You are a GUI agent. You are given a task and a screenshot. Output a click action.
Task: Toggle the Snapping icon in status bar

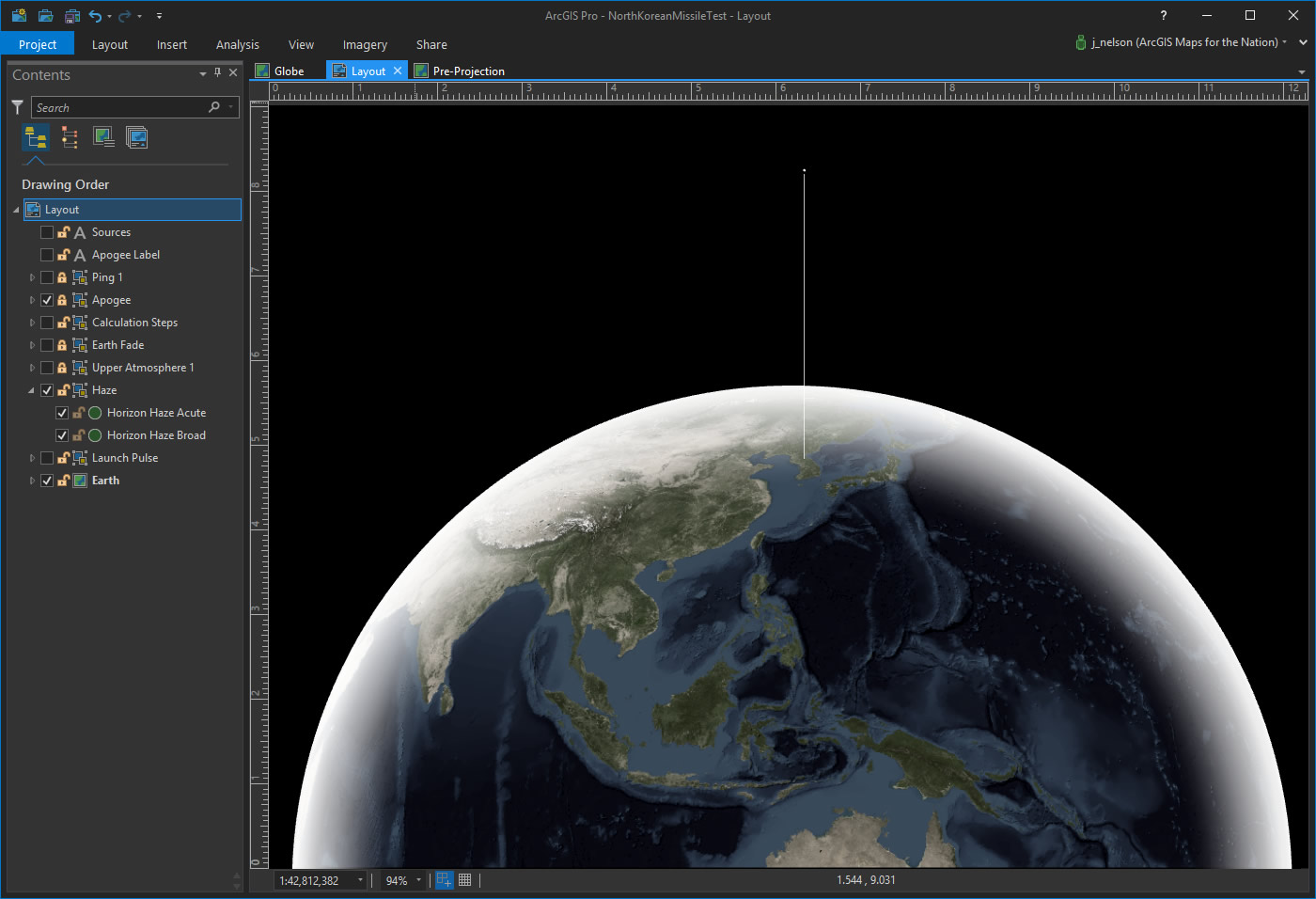(445, 880)
